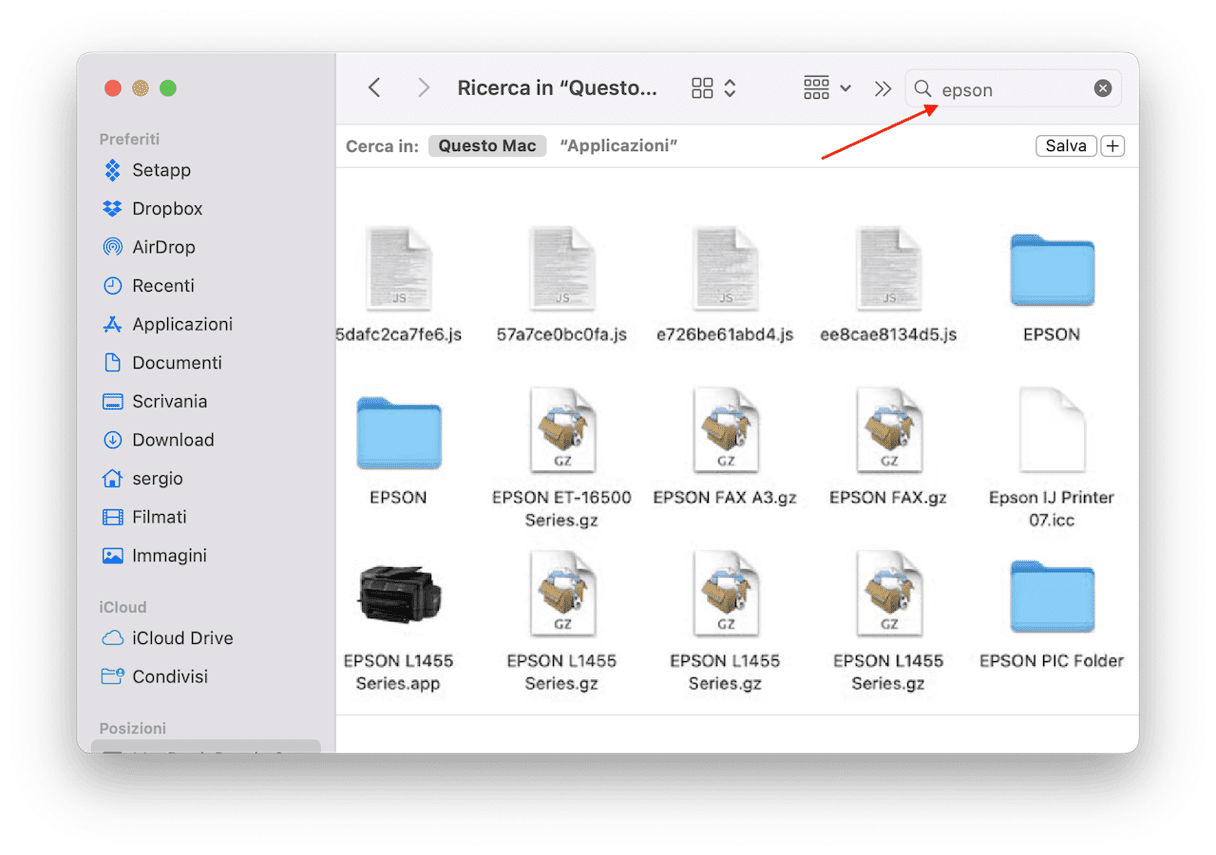Viewport: 1216px width, 855px height.
Task: Open the icon view switcher dropdown
Action: (714, 88)
